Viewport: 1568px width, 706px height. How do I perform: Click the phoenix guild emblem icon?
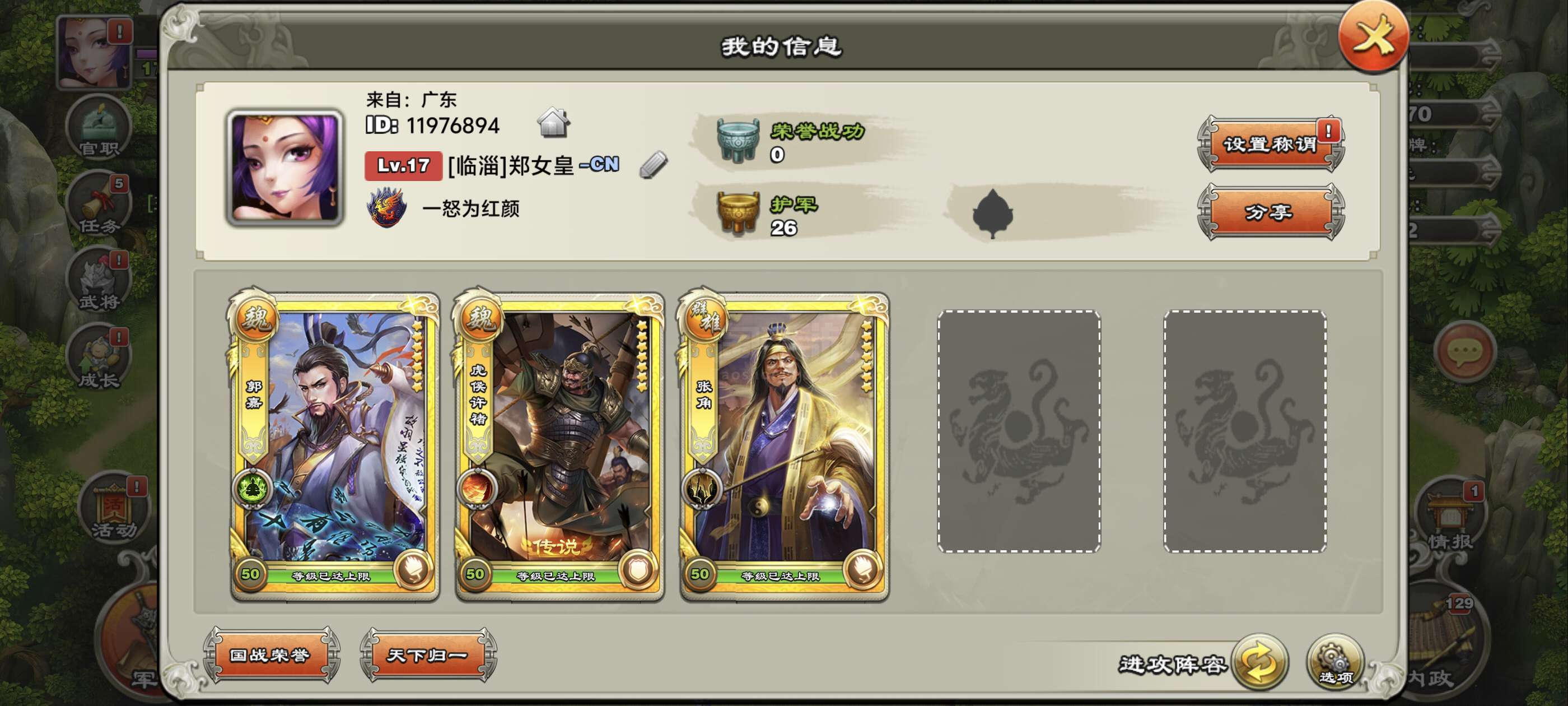[386, 208]
